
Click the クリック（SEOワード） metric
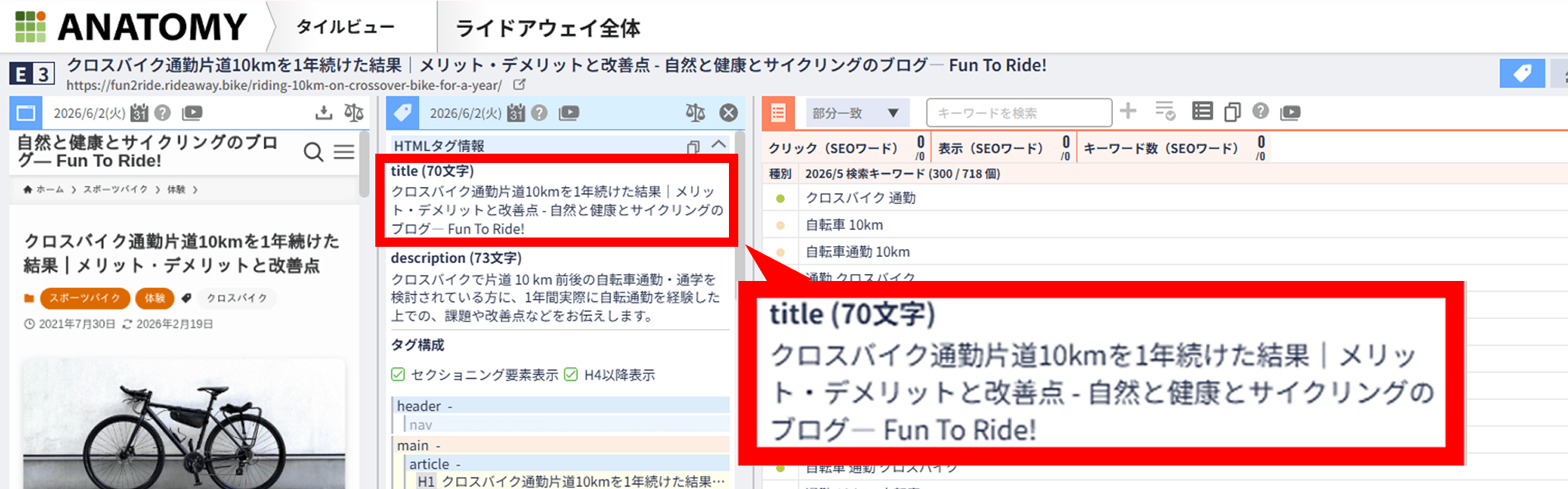847,147
